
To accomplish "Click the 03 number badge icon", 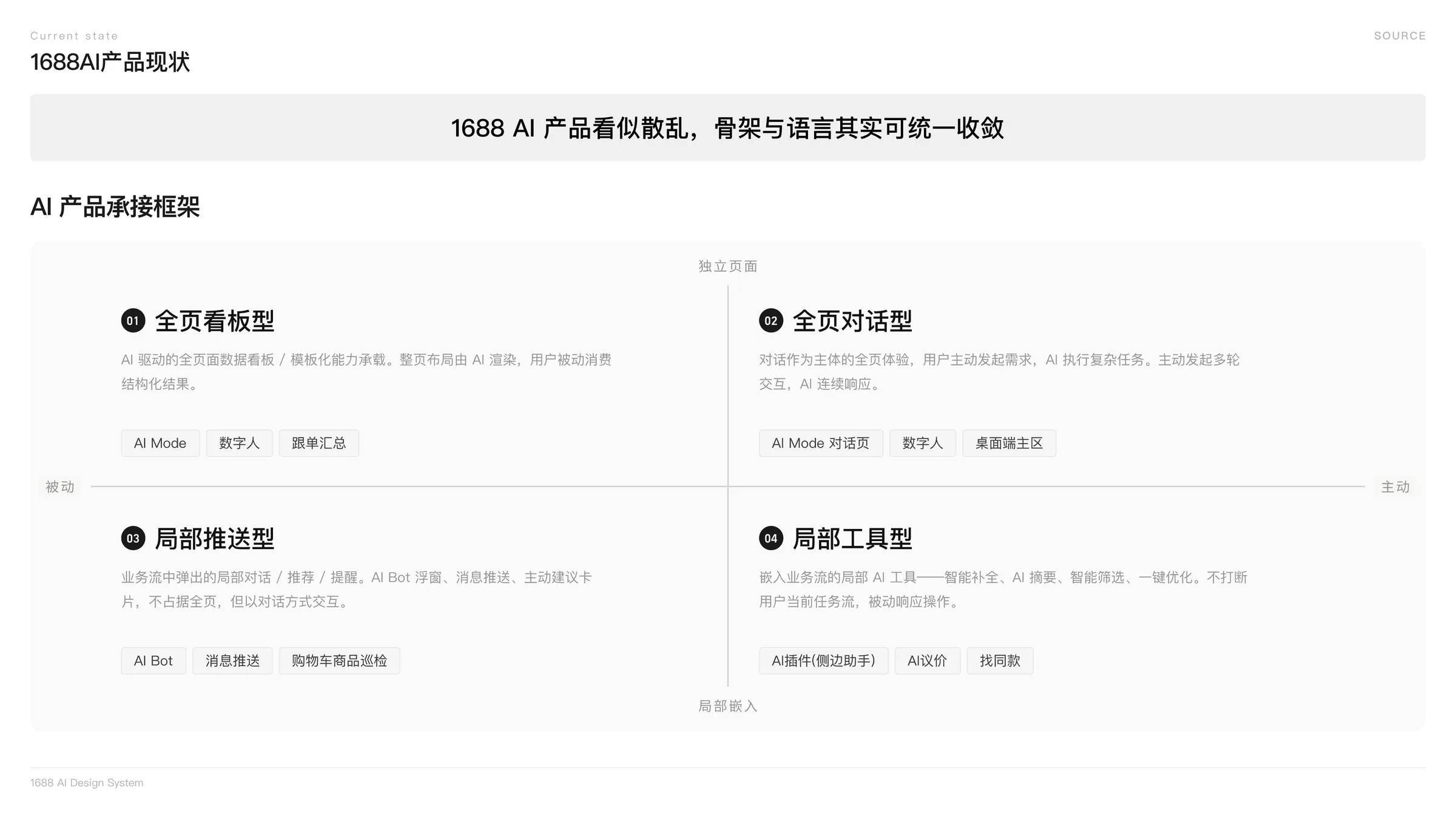I will pos(133,538).
